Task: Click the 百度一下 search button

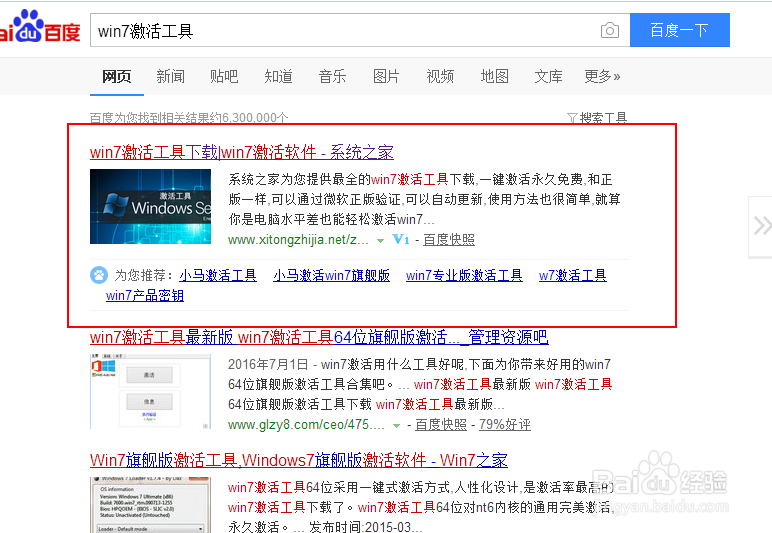Action: click(679, 30)
